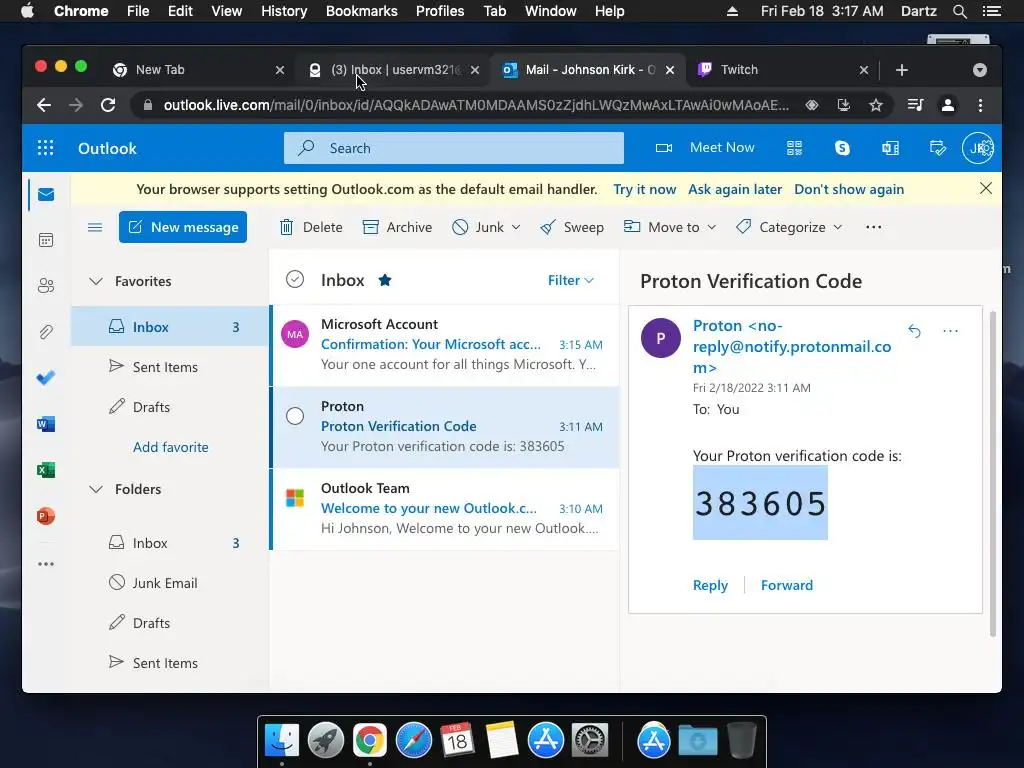Screen dimensions: 1024x768
Task: Click Forward below the message
Action: (786, 585)
